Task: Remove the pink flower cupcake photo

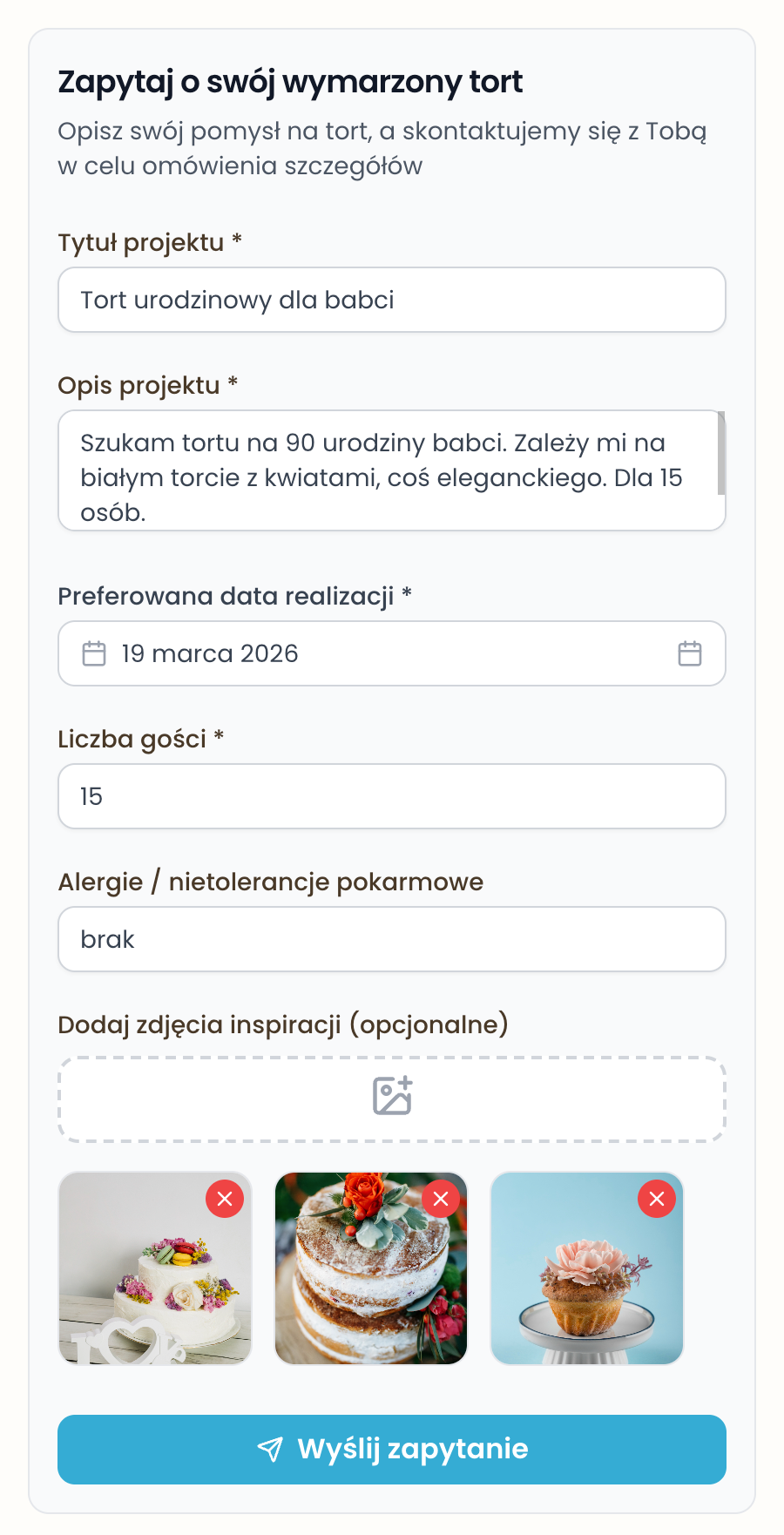Action: tap(657, 1199)
